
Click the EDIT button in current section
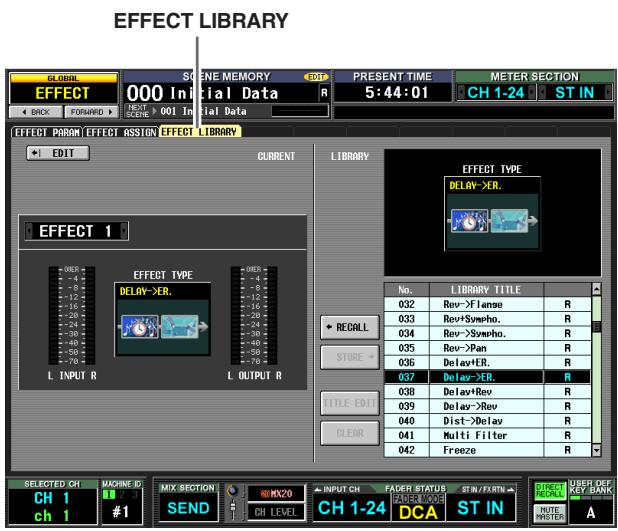click(58, 153)
